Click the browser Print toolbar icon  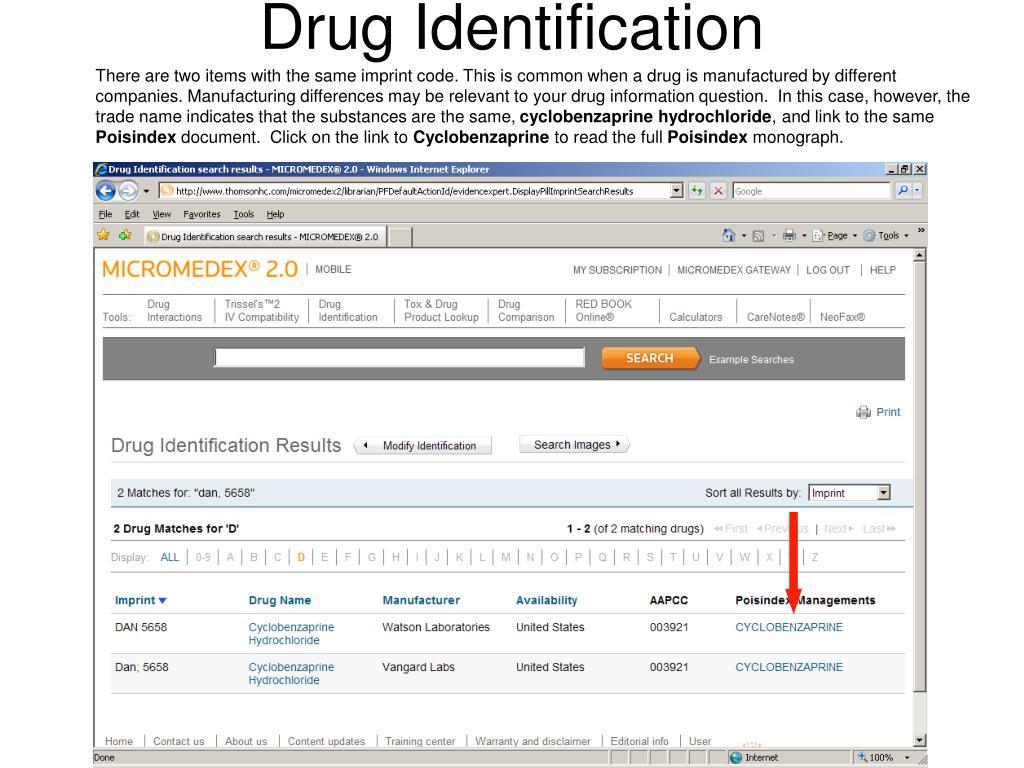tap(790, 236)
